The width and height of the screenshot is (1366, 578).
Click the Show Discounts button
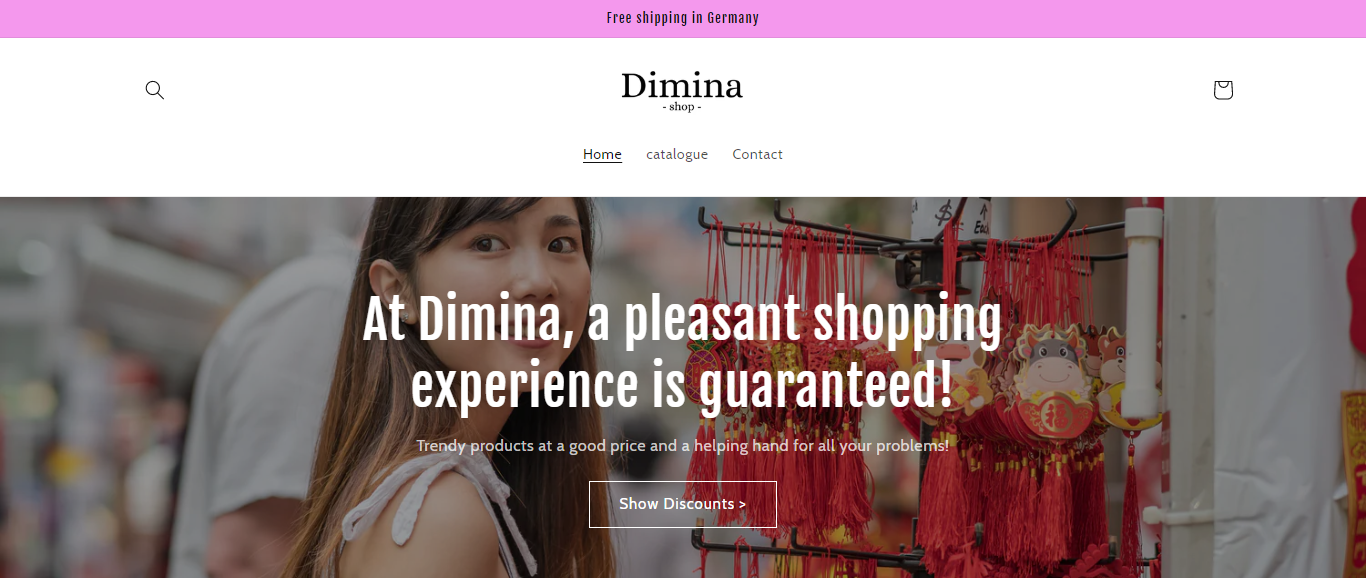tap(683, 504)
